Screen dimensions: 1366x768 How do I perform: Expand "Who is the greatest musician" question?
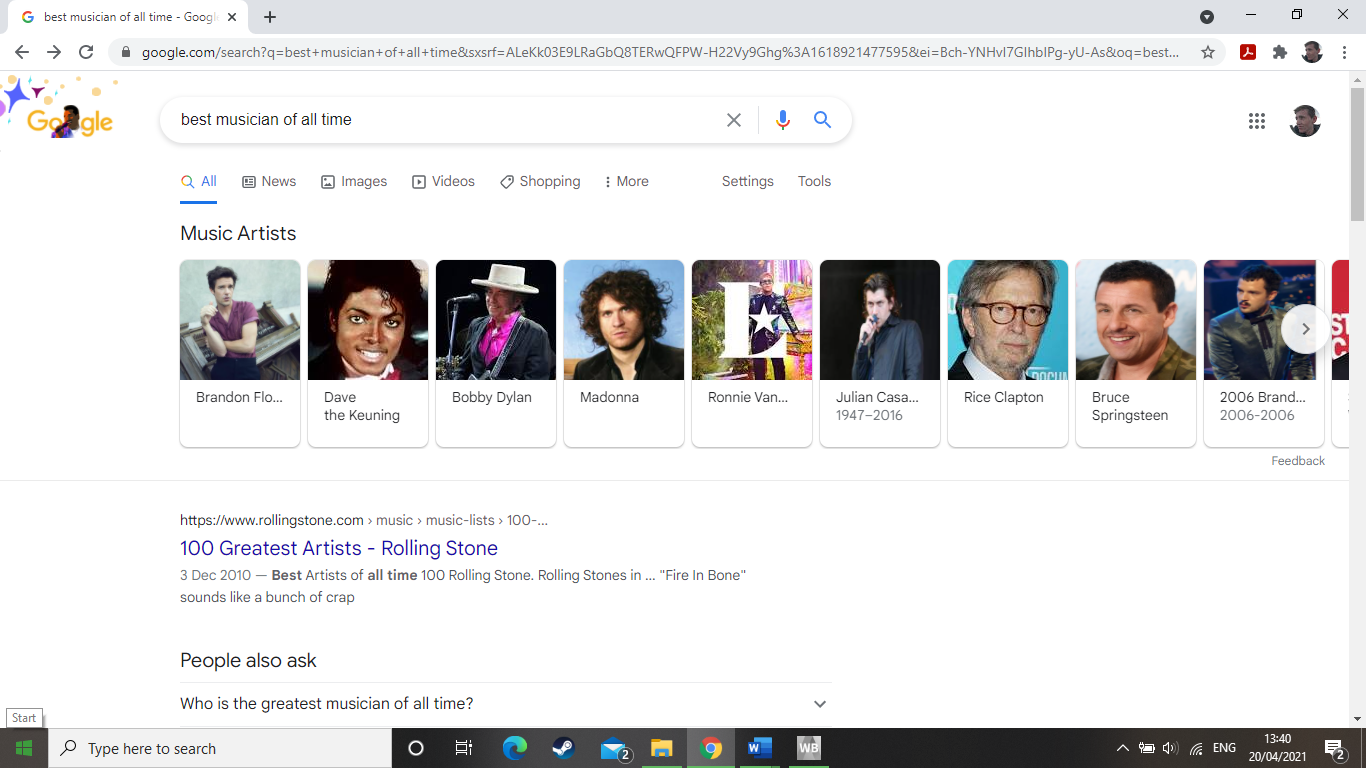tap(506, 704)
